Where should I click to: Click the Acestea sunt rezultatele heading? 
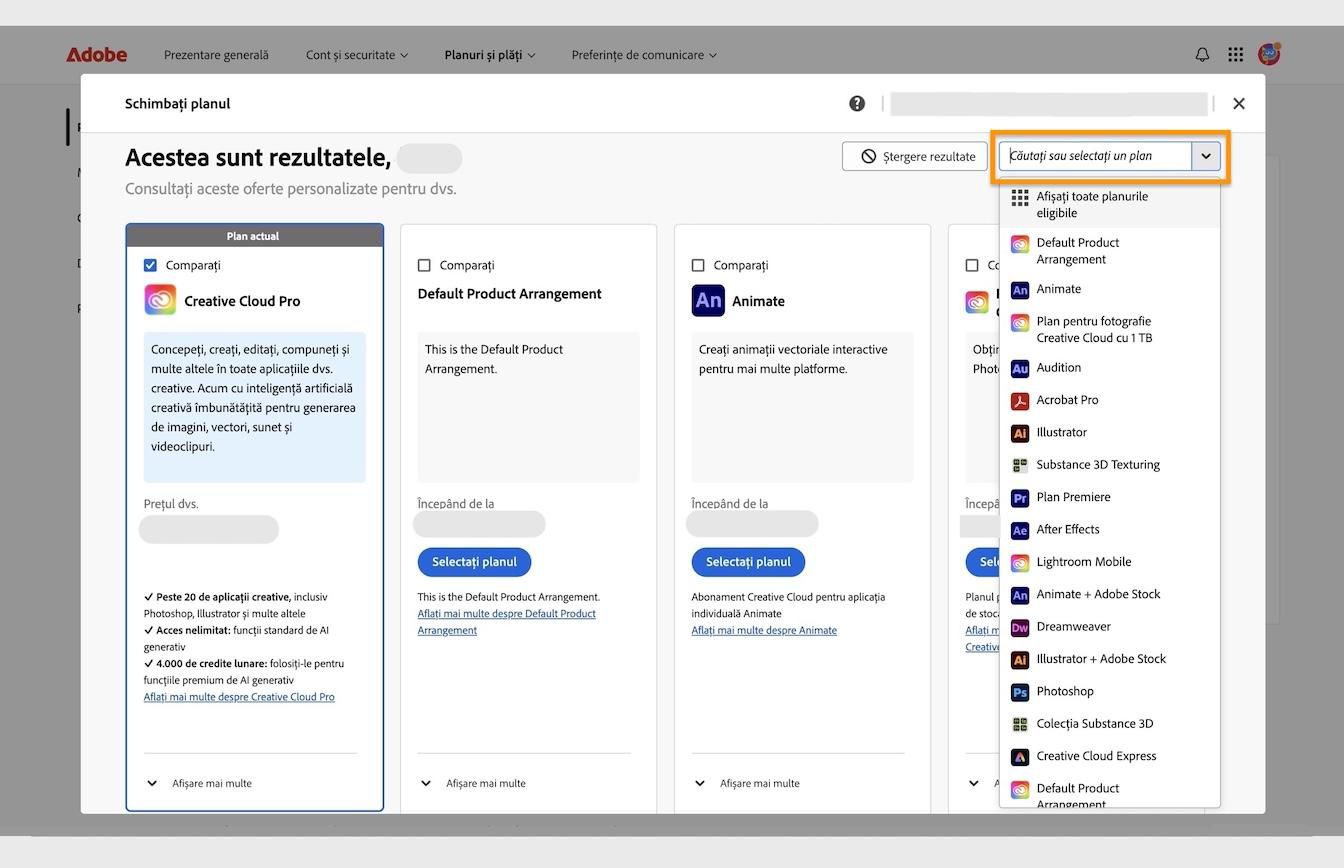(258, 157)
